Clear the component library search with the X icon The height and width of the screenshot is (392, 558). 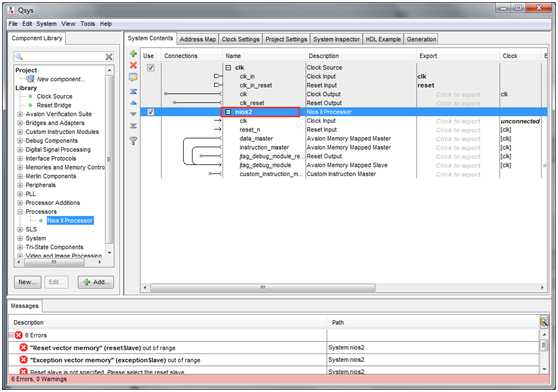tap(109, 57)
